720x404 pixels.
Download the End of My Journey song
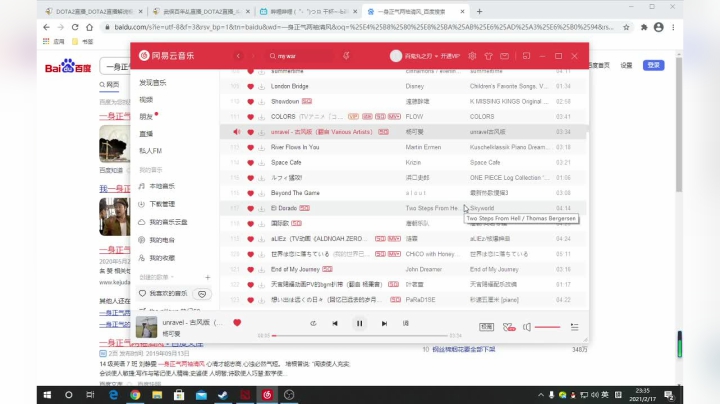point(261,269)
